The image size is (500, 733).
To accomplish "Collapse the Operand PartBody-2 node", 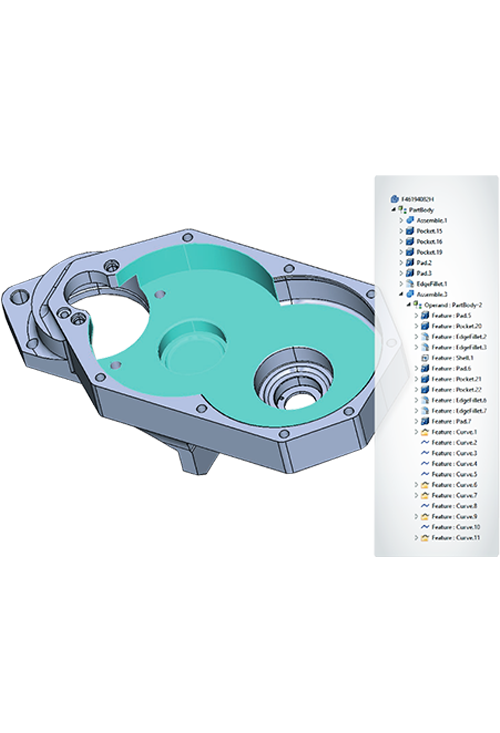I will coord(408,305).
